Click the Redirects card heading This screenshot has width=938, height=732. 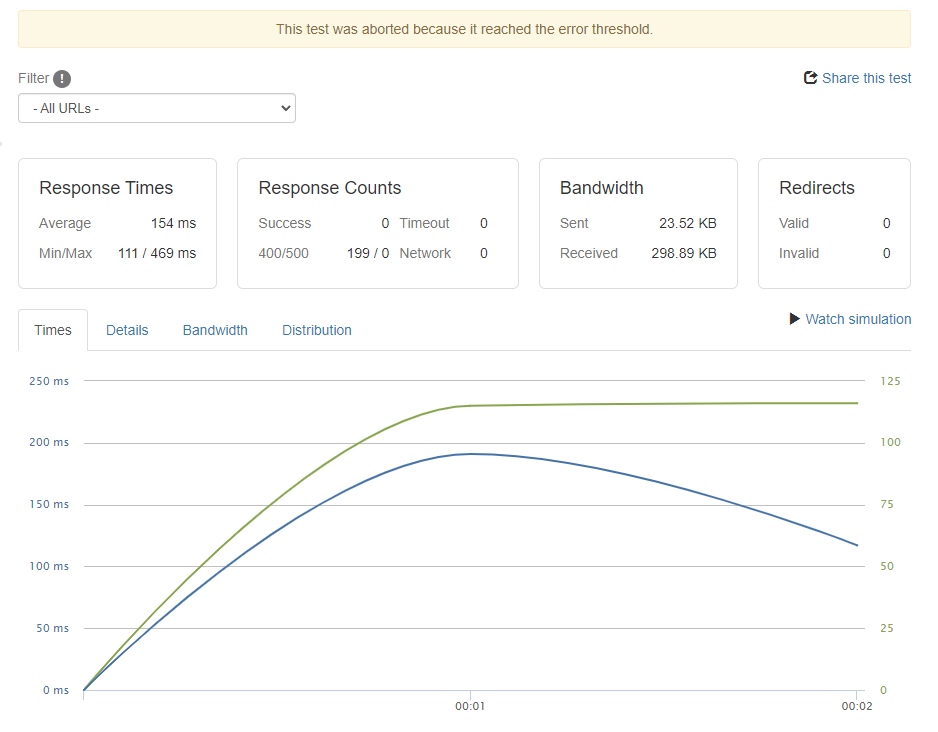point(817,188)
